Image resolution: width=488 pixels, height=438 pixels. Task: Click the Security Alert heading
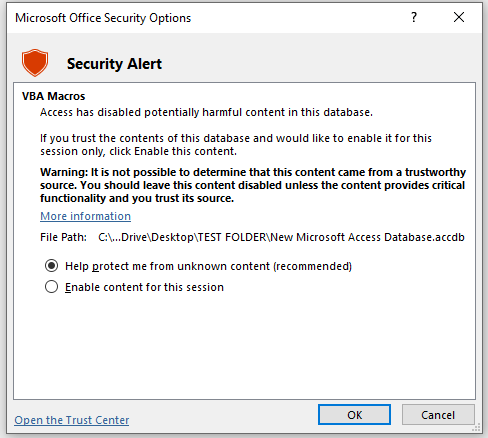point(114,64)
